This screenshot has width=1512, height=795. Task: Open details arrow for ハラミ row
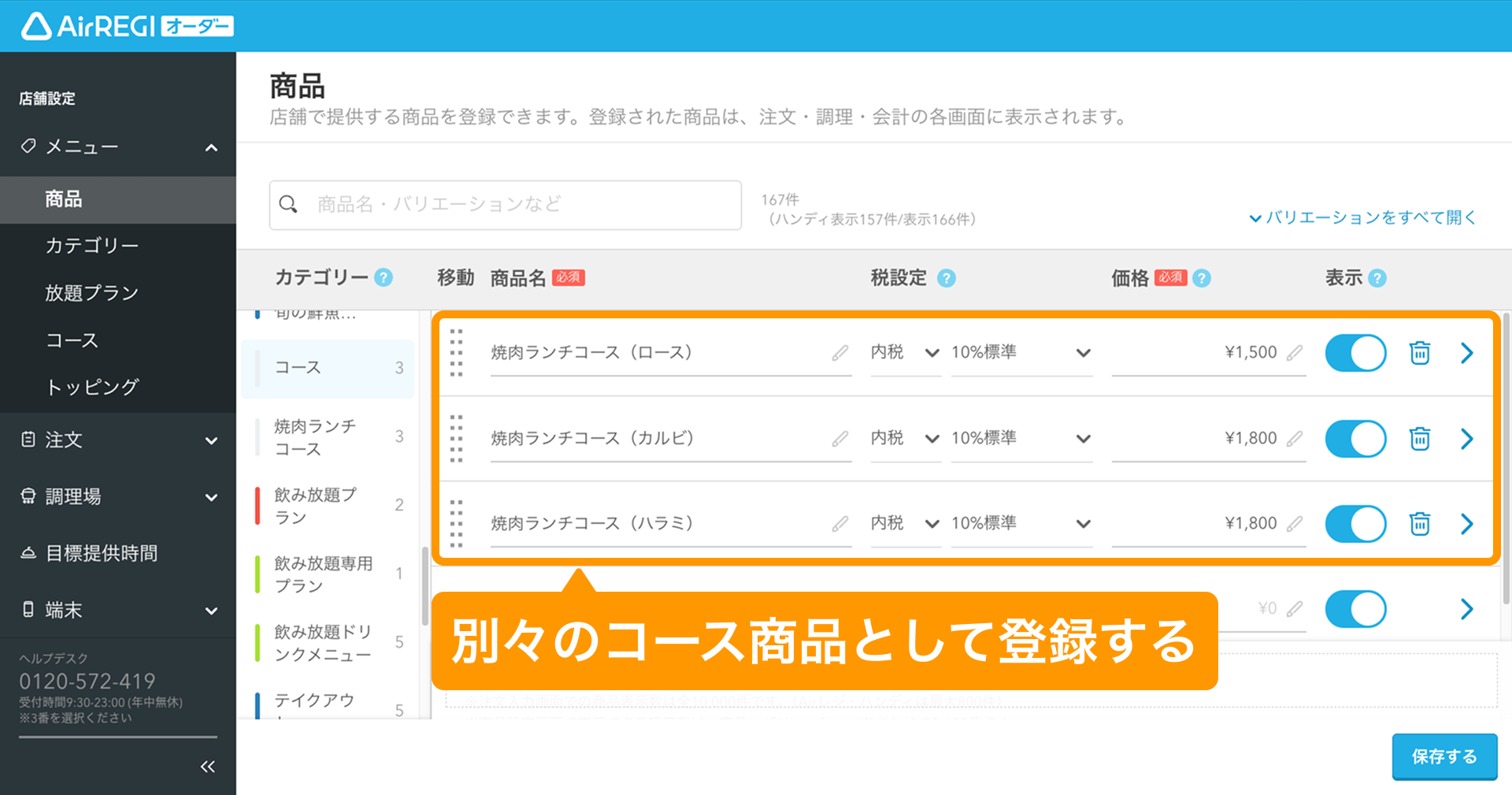(1466, 524)
